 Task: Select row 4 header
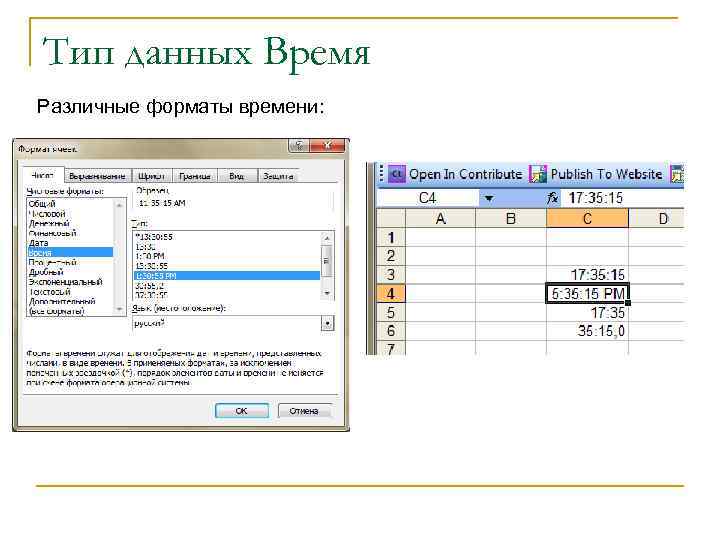[x=391, y=293]
